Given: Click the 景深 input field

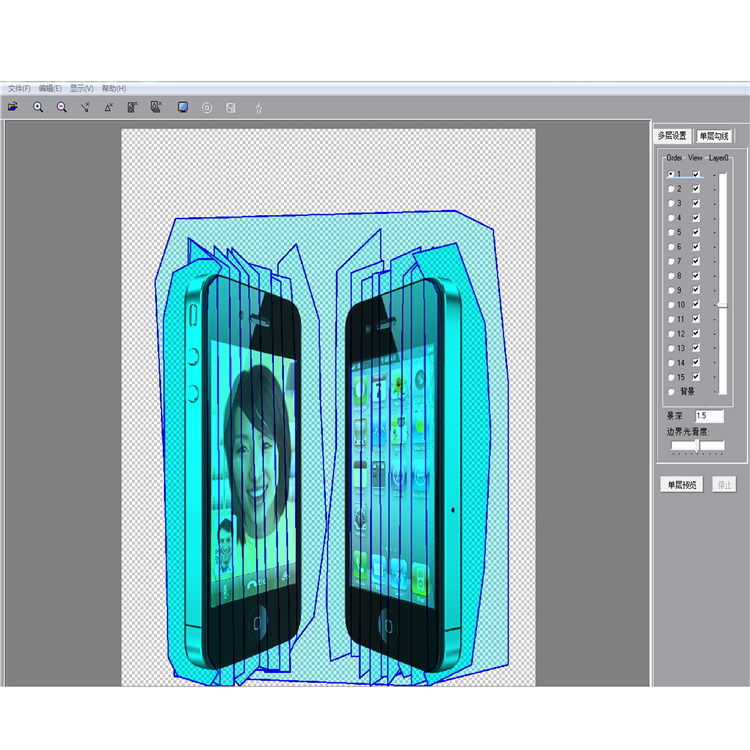Looking at the screenshot, I should click(x=709, y=415).
